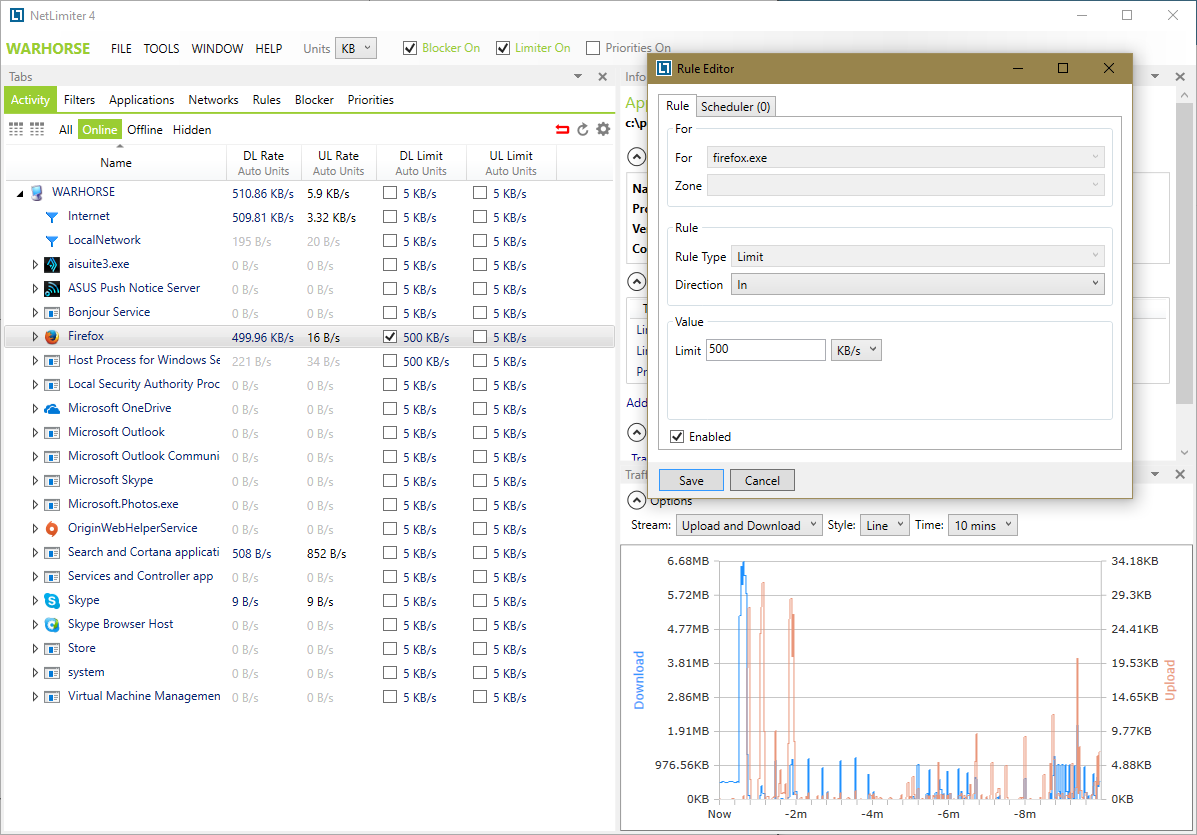1197x835 pixels.
Task: Click the NetLimiter logo in Rule Editor title
Action: click(x=664, y=68)
